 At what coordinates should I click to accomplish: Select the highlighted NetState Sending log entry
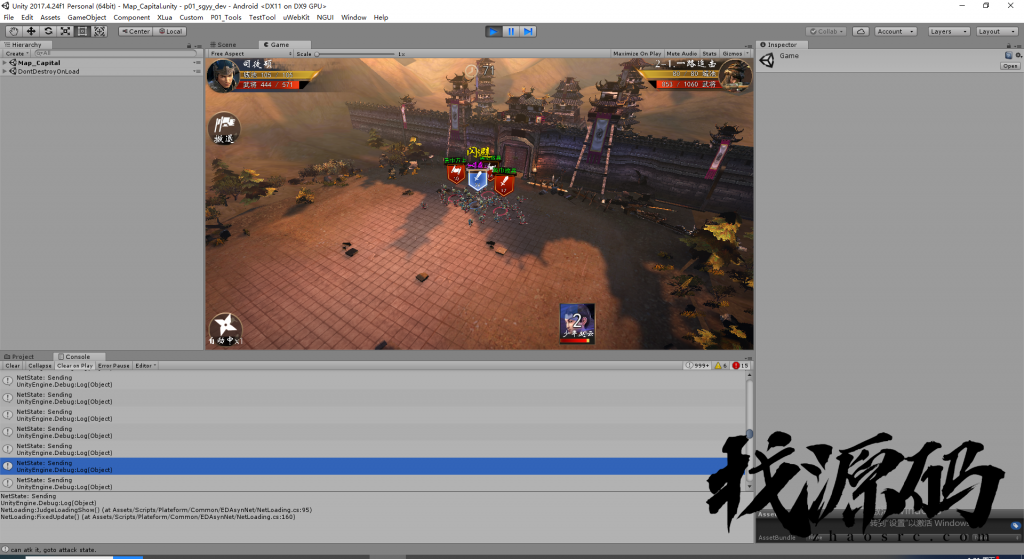pyautogui.click(x=372, y=466)
